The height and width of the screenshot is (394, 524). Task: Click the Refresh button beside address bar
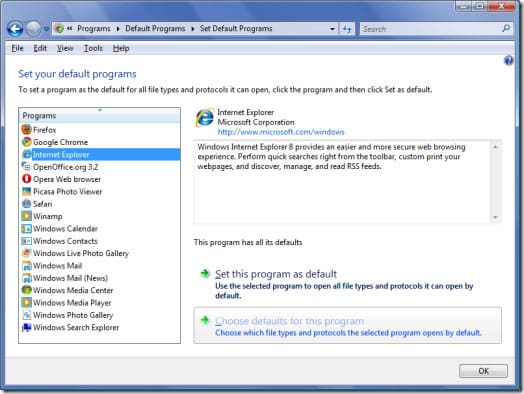[347, 29]
